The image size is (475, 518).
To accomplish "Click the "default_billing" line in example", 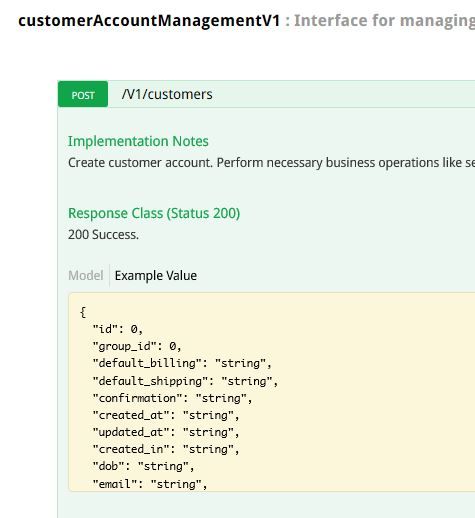I will click(x=182, y=363).
